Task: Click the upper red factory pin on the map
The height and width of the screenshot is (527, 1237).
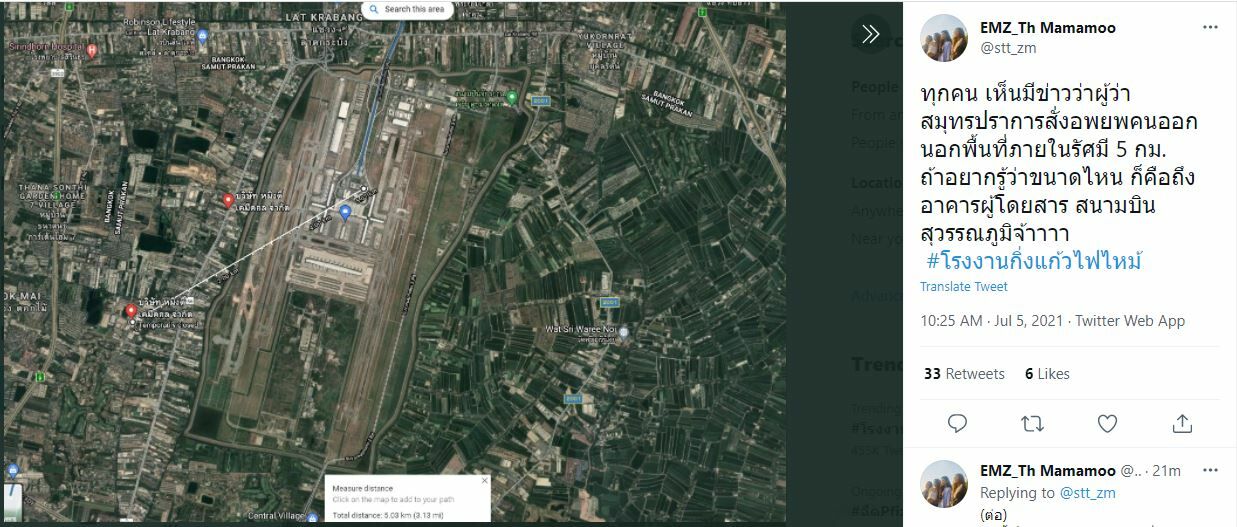Action: coord(228,200)
